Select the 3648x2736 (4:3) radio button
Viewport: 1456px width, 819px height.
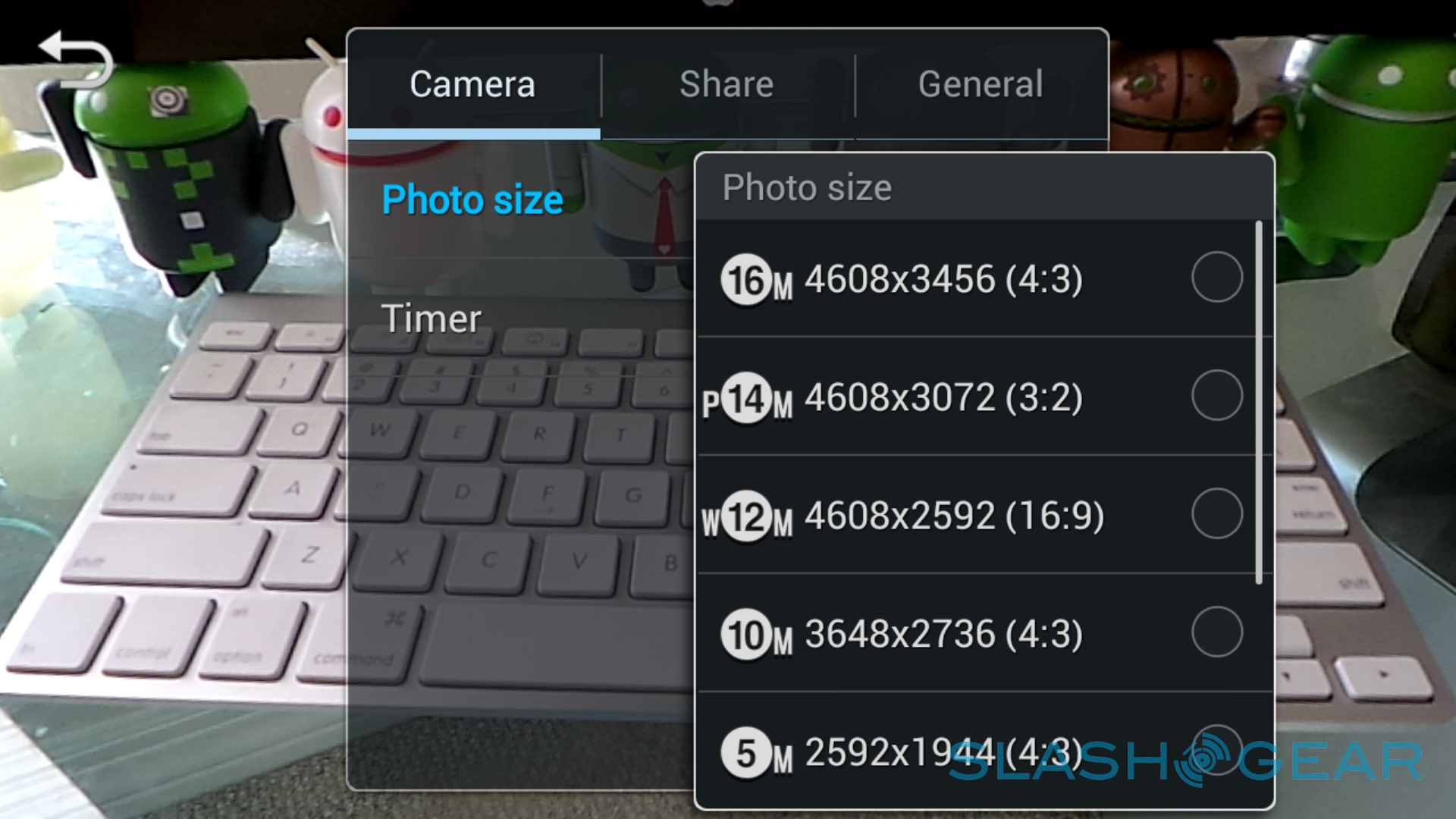click(x=1216, y=632)
